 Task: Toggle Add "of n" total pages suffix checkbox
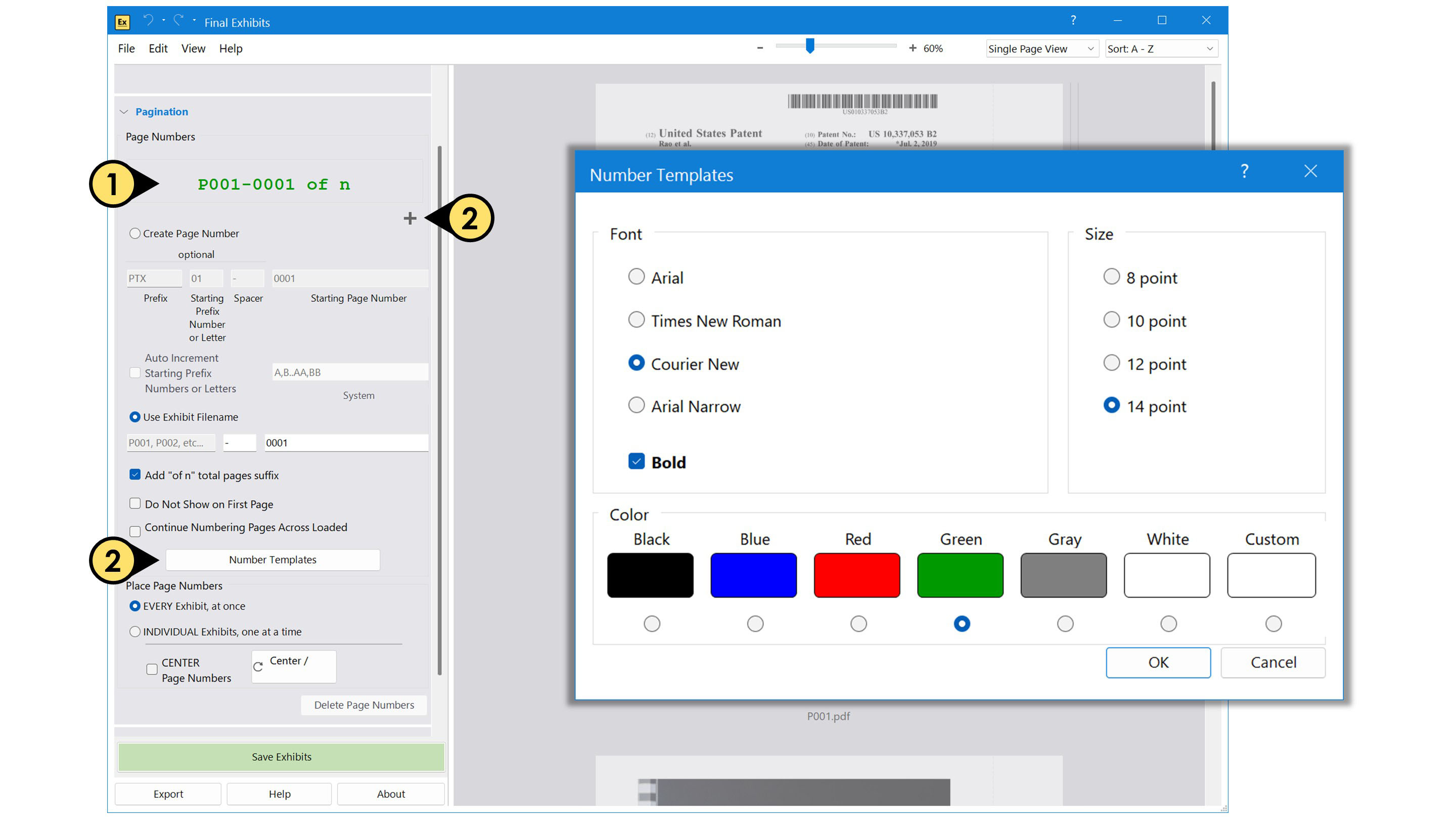click(x=134, y=475)
